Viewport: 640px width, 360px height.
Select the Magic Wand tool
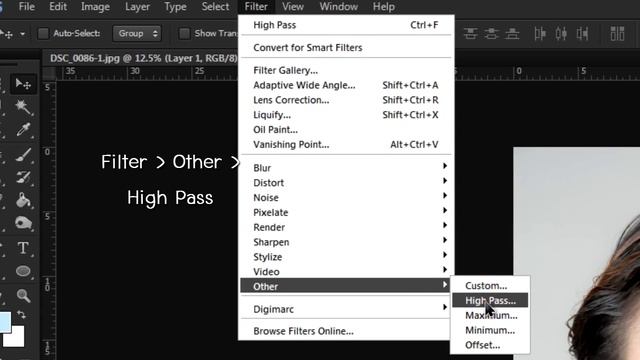coord(23,107)
